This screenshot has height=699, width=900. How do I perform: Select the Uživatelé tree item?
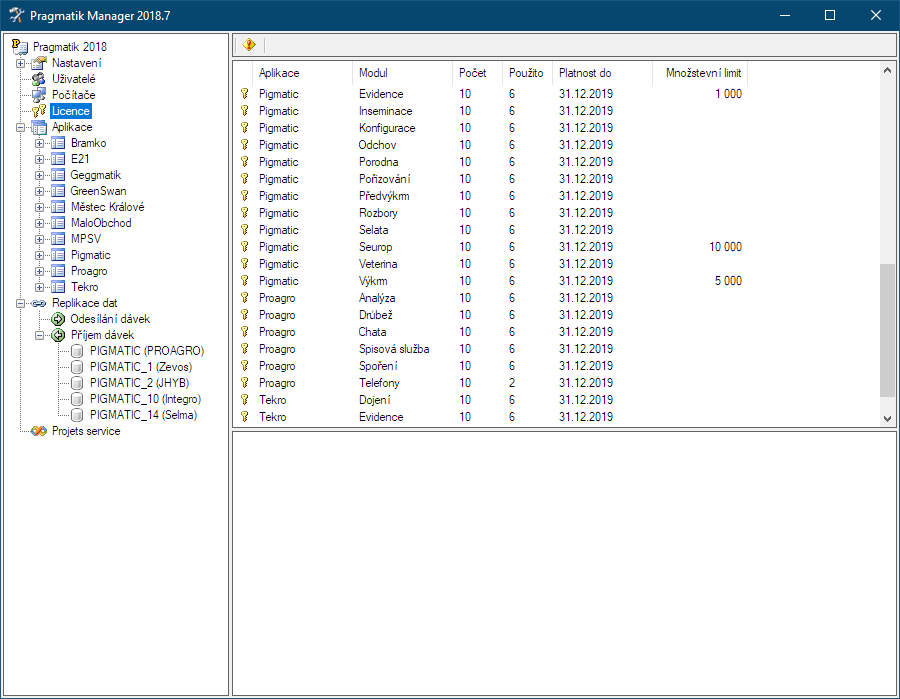point(73,79)
